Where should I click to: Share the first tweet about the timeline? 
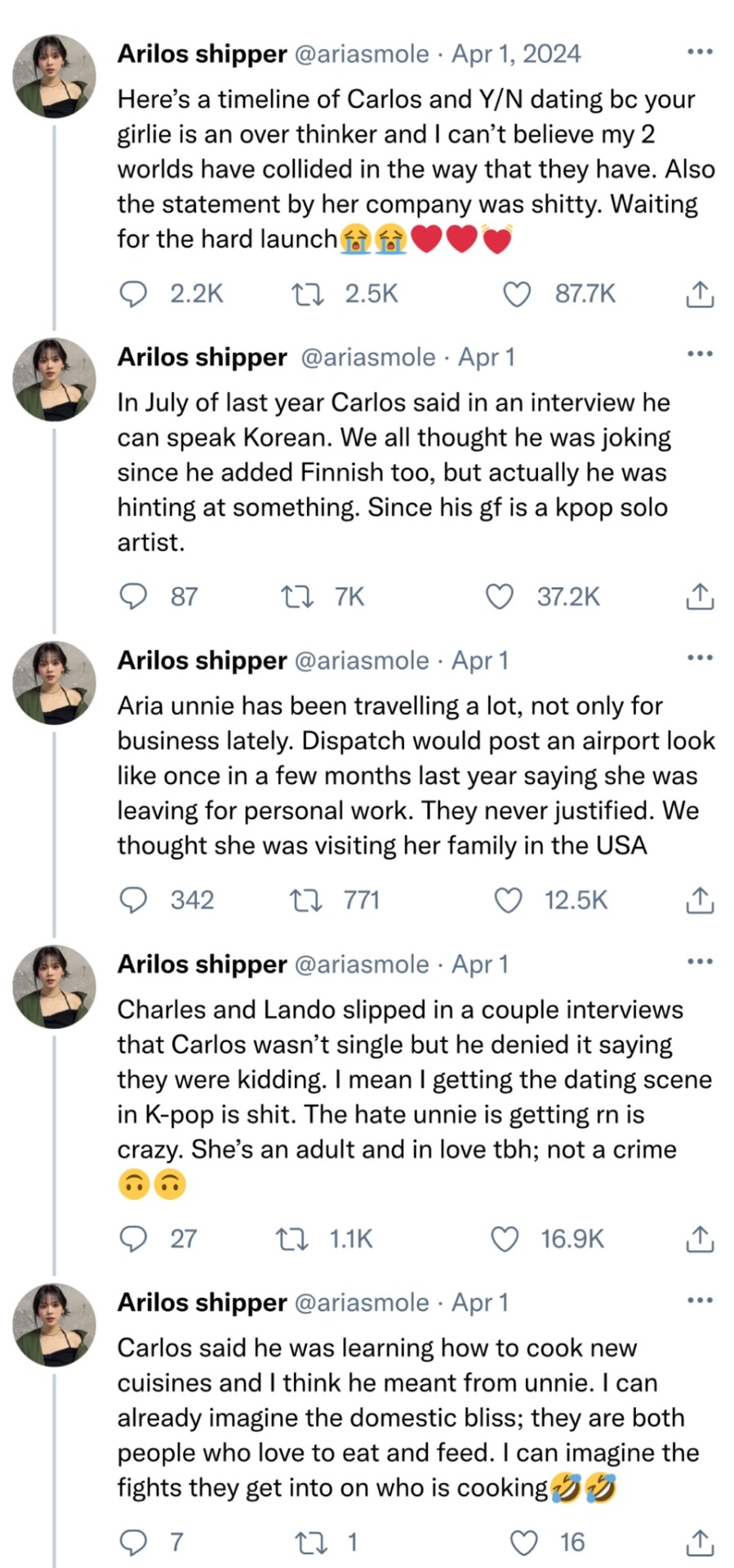[699, 294]
